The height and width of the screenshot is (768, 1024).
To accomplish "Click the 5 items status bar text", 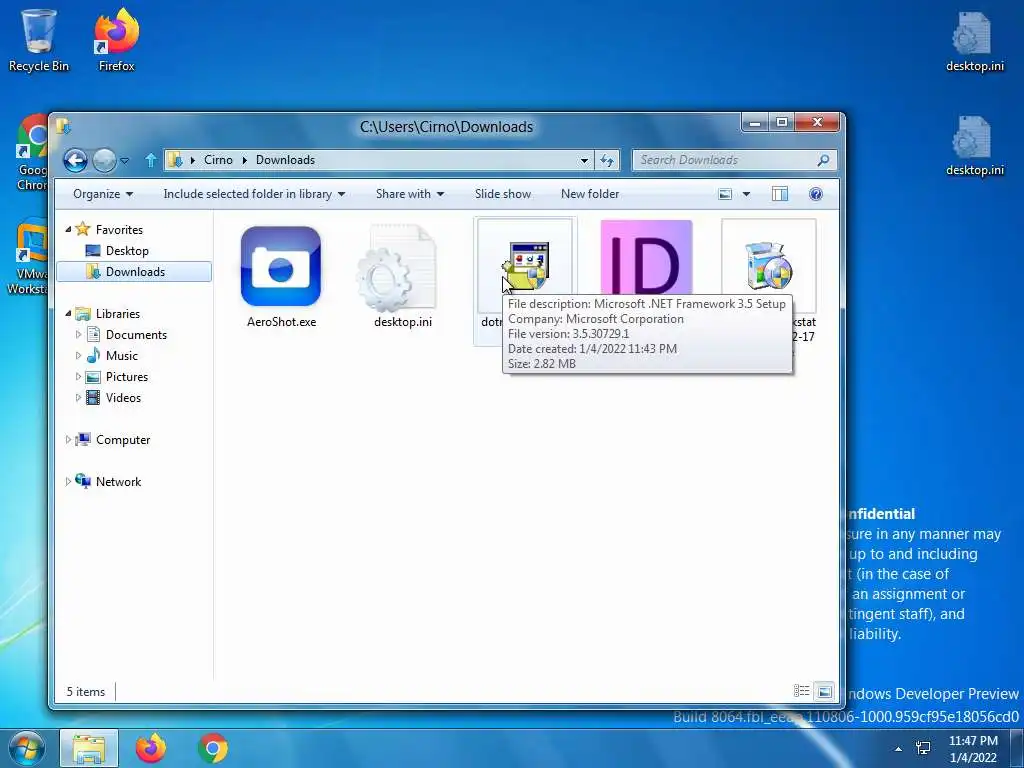I will [86, 692].
